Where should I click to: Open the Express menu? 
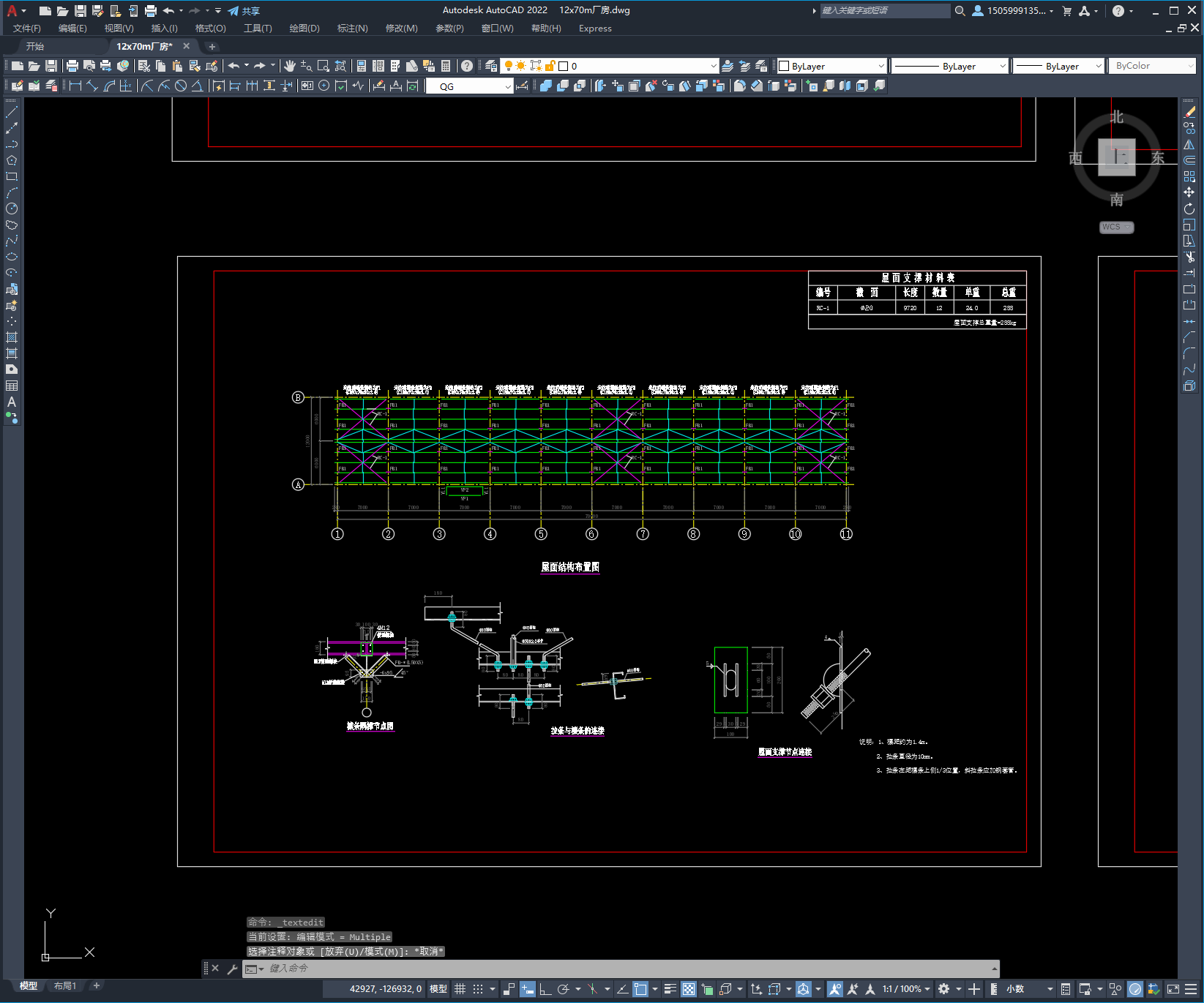(595, 29)
